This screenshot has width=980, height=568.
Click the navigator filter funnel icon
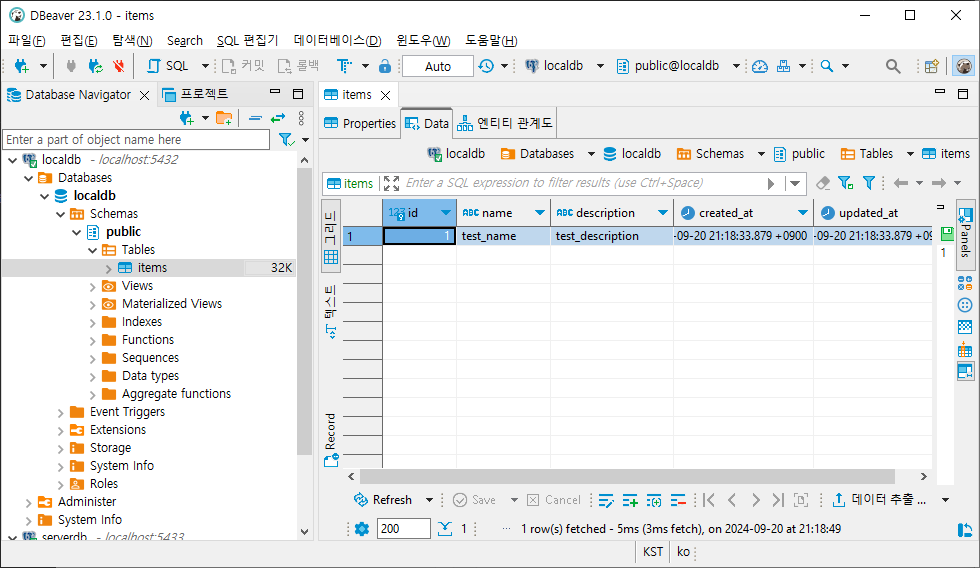[286, 139]
